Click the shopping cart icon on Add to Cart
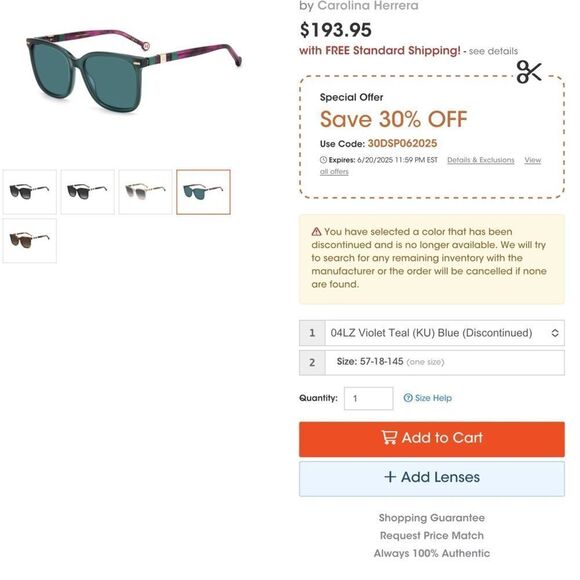 point(389,437)
